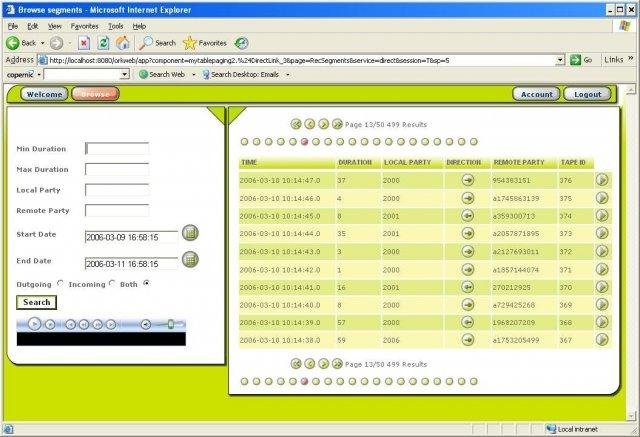
Task: Click the IE Home toolbar icon
Action: coord(122,43)
